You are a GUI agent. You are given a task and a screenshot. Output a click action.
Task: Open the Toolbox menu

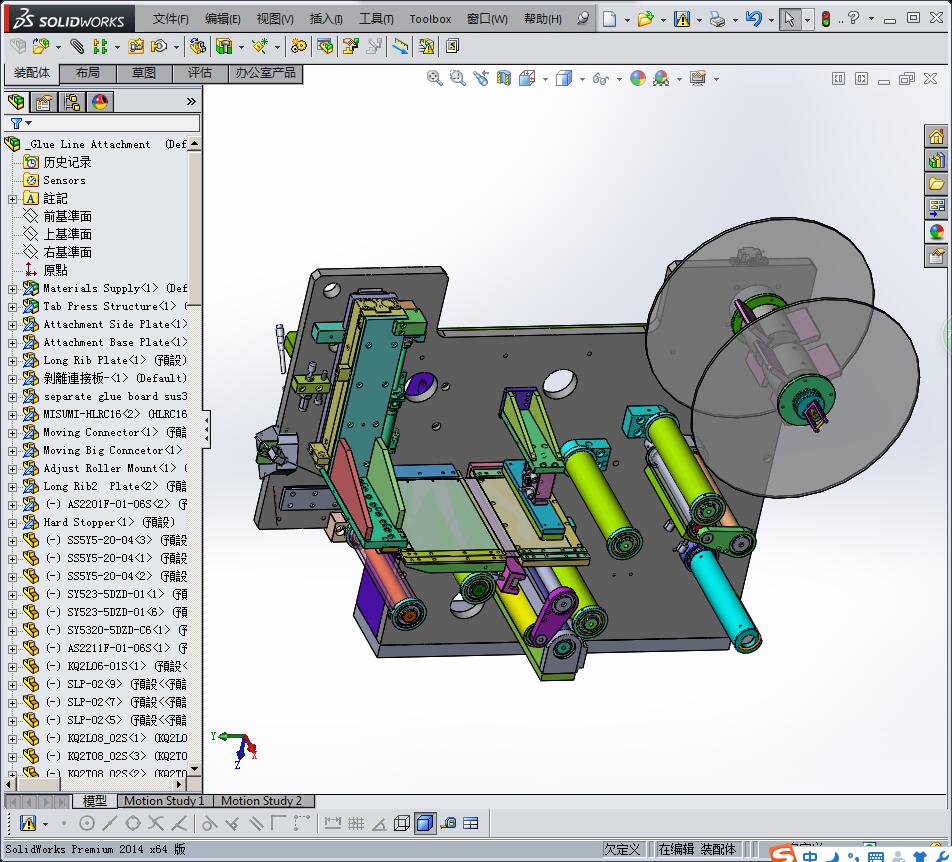[430, 19]
